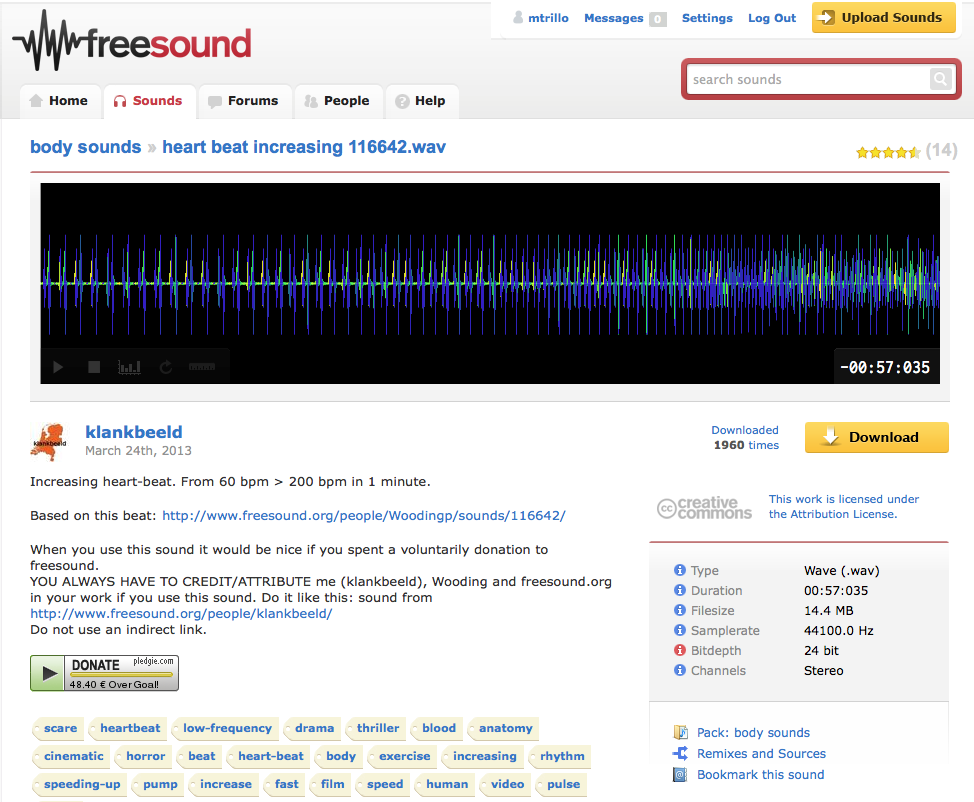Image resolution: width=974 pixels, height=802 pixels.
Task: Open mtrillo profile link
Action: click(548, 18)
